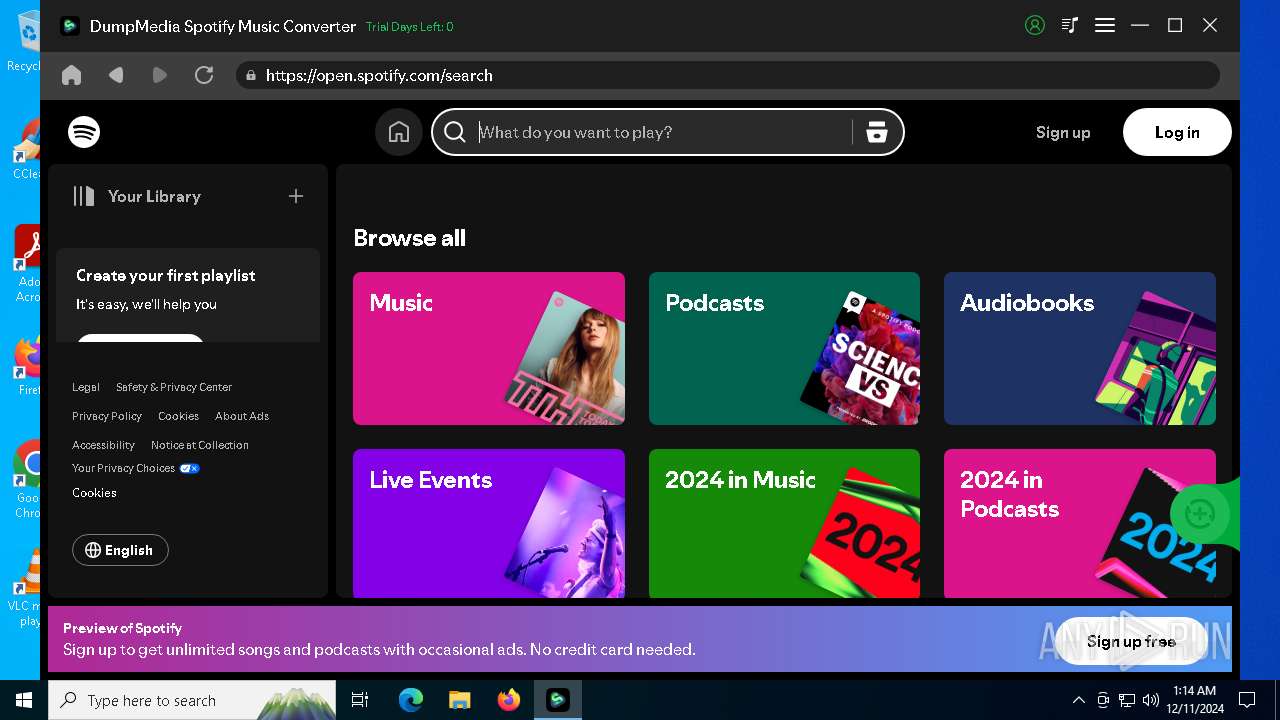Open the DumpMedia account icon
Viewport: 1280px width, 720px height.
coord(1035,26)
